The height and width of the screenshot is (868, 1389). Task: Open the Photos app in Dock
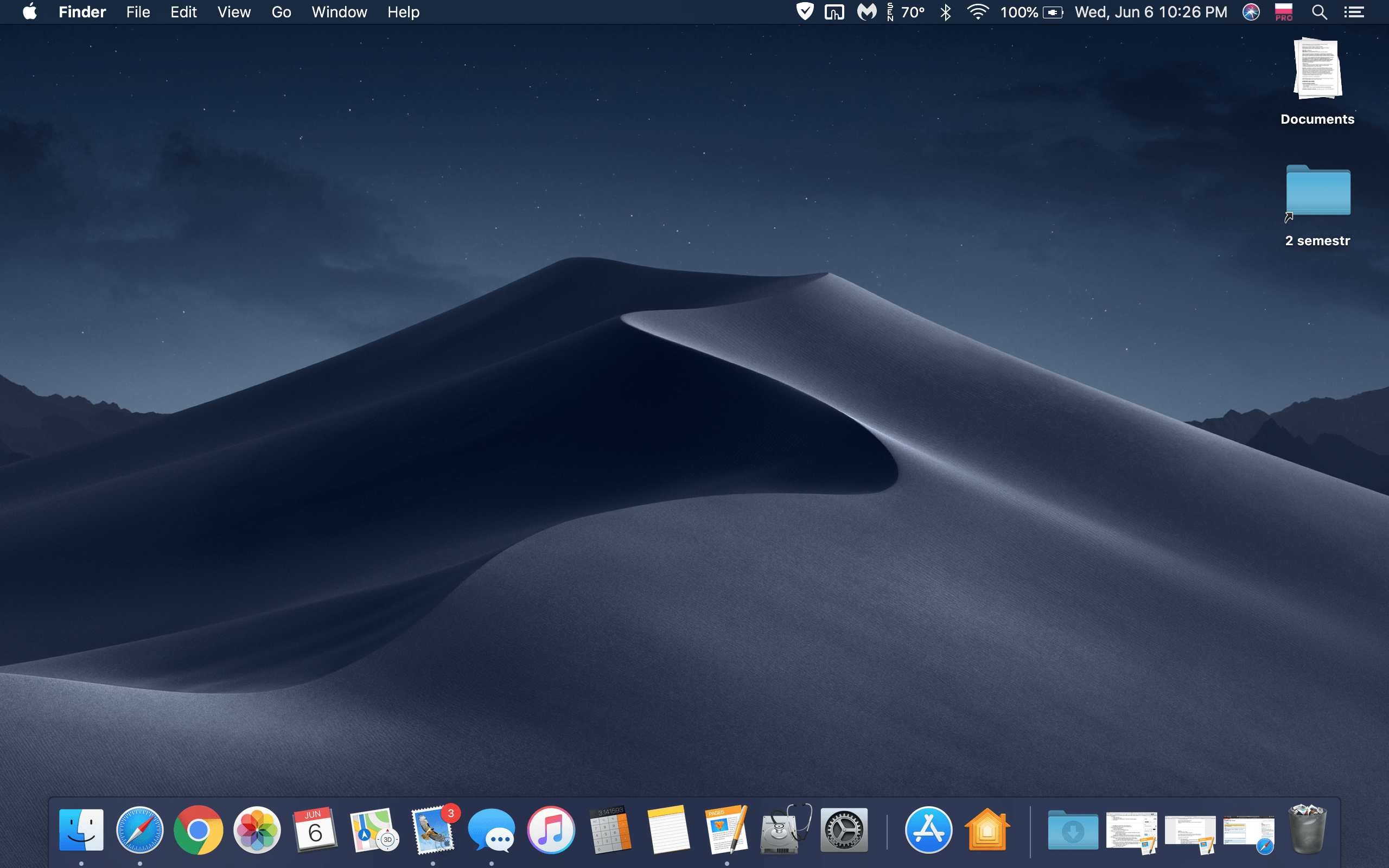tap(257, 830)
